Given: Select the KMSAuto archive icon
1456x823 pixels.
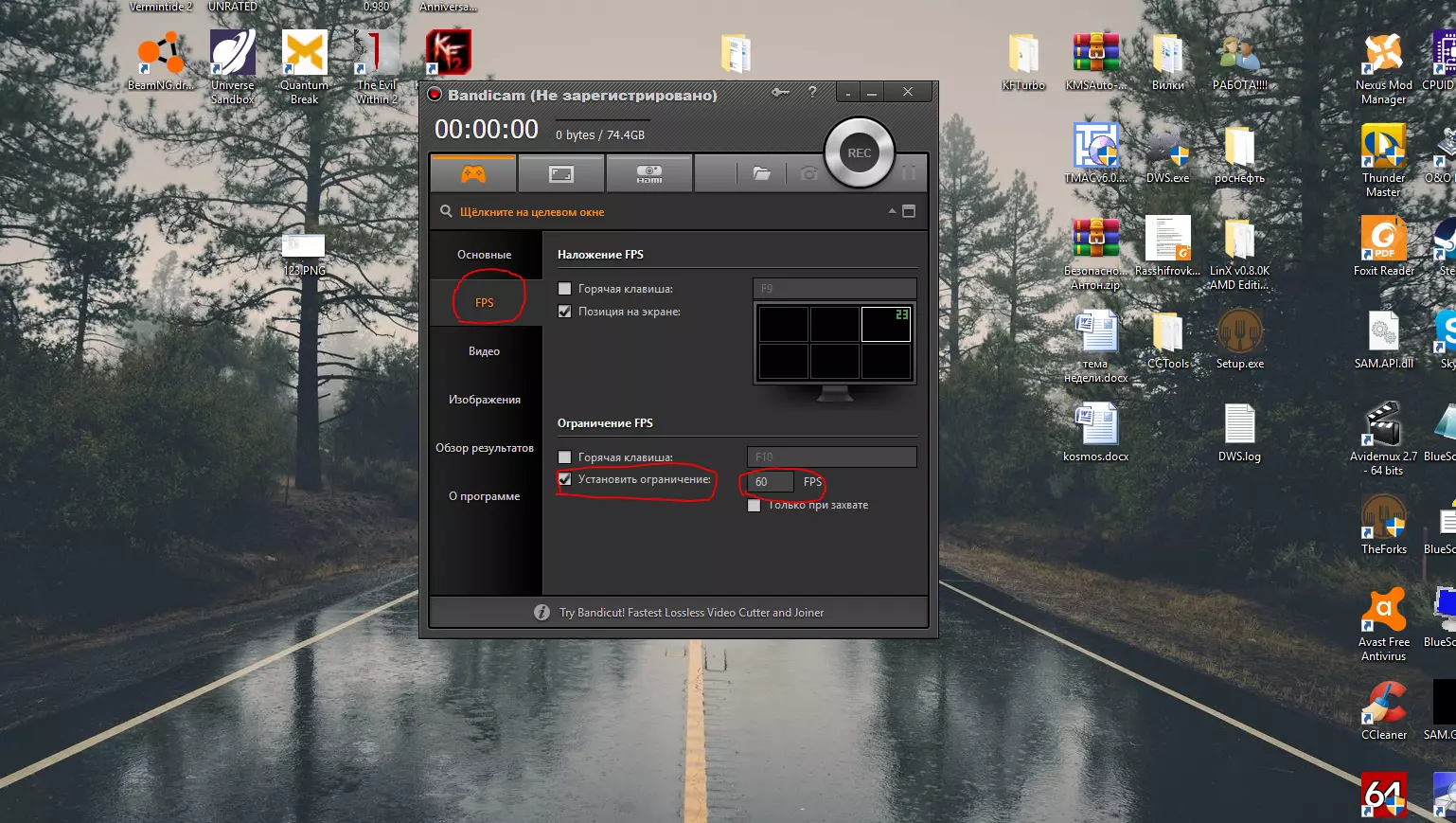Looking at the screenshot, I should [1096, 61].
